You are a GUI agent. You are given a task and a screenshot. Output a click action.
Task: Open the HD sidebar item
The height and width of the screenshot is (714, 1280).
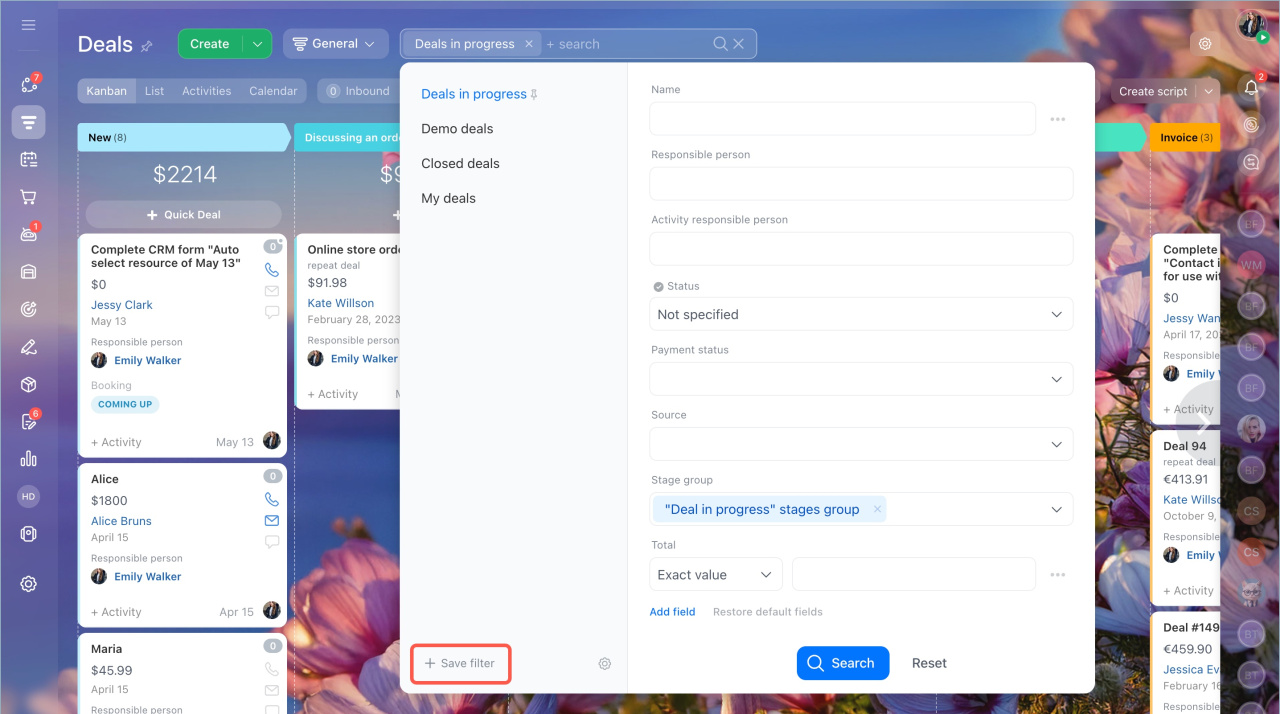tap(28, 496)
